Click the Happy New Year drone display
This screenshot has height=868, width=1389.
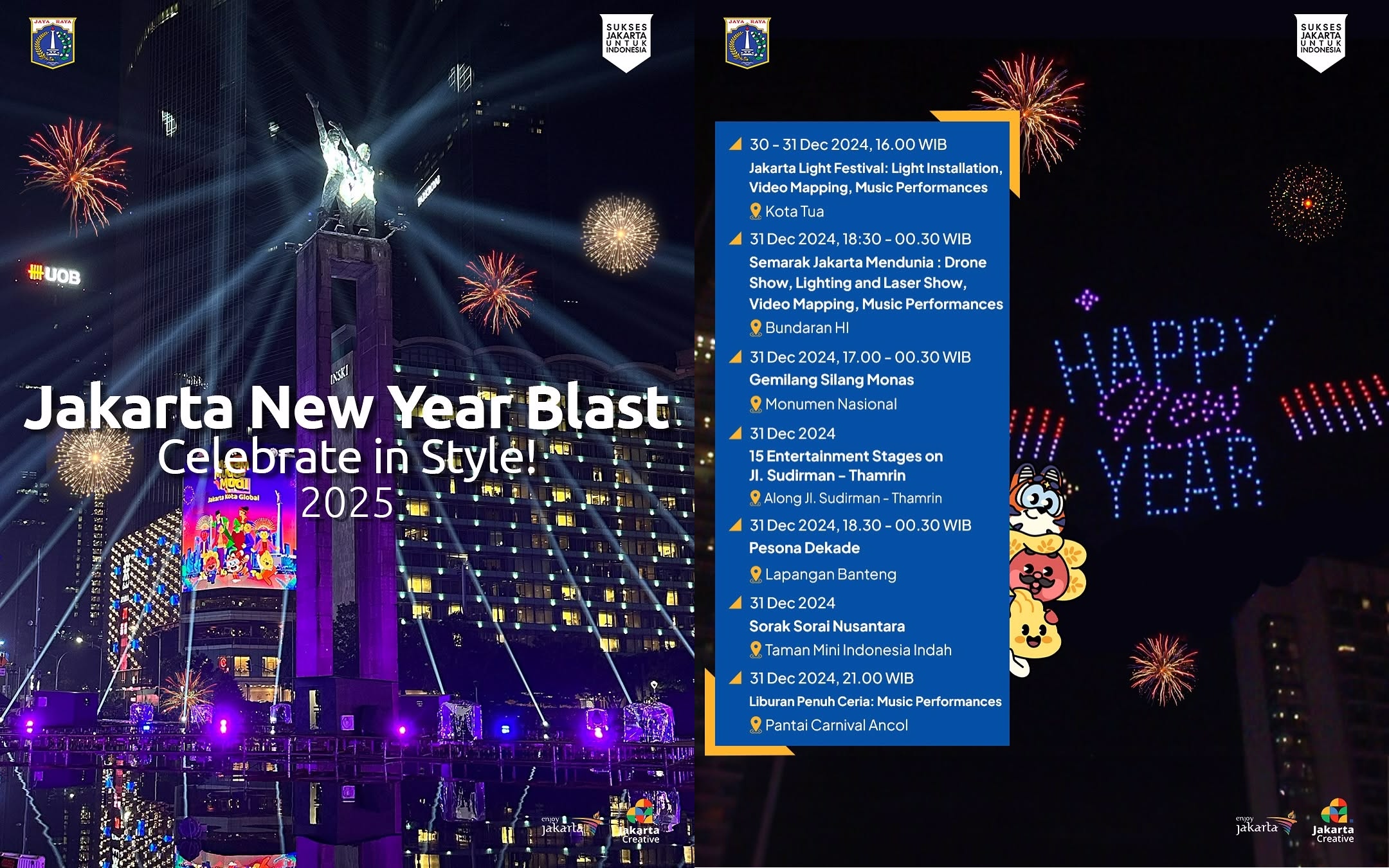(x=1165, y=418)
